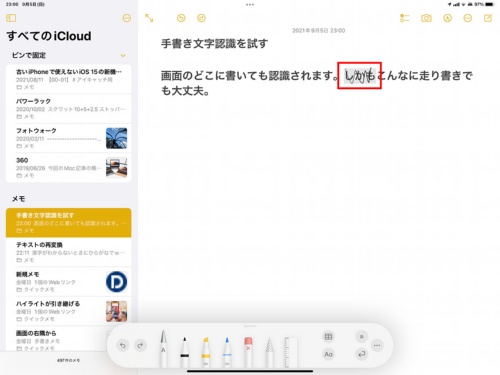Redo using the top toolbar arrow
This screenshot has width=500, height=375.
pos(201,18)
